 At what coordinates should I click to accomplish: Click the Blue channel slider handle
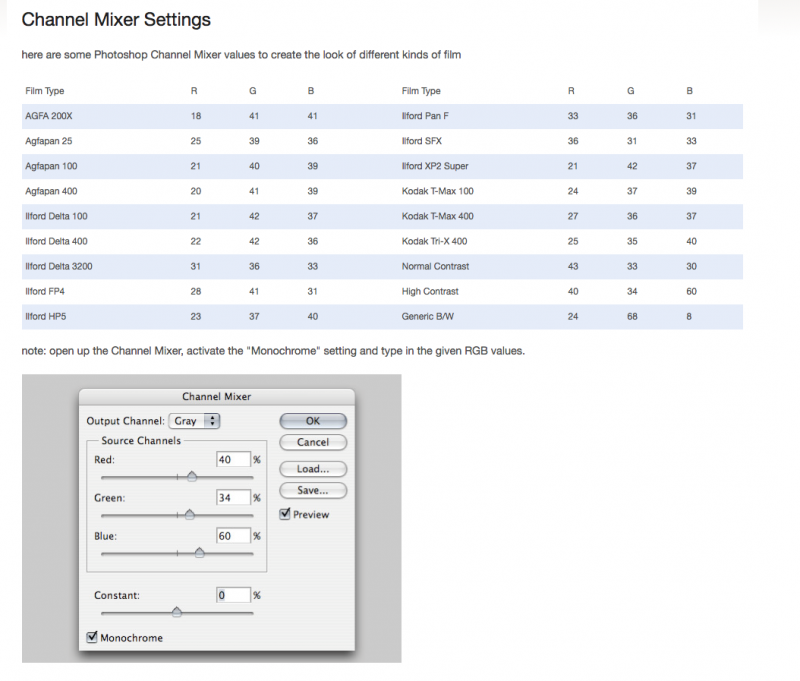pyautogui.click(x=199, y=552)
